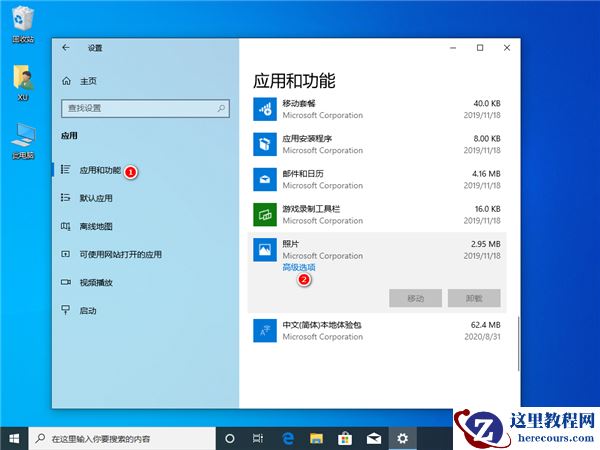600x450 pixels.
Task: Open 可使用网站打开的应用 section
Action: point(121,254)
